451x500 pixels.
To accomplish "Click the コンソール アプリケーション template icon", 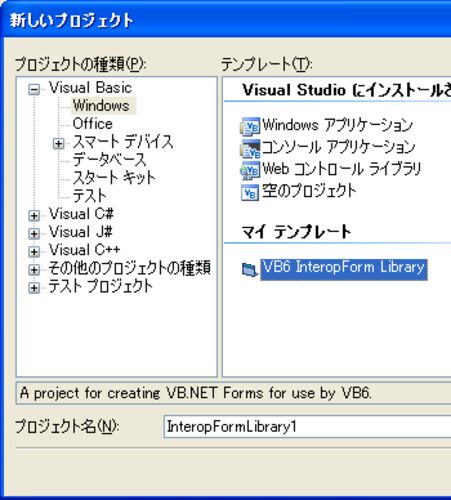I will point(250,148).
